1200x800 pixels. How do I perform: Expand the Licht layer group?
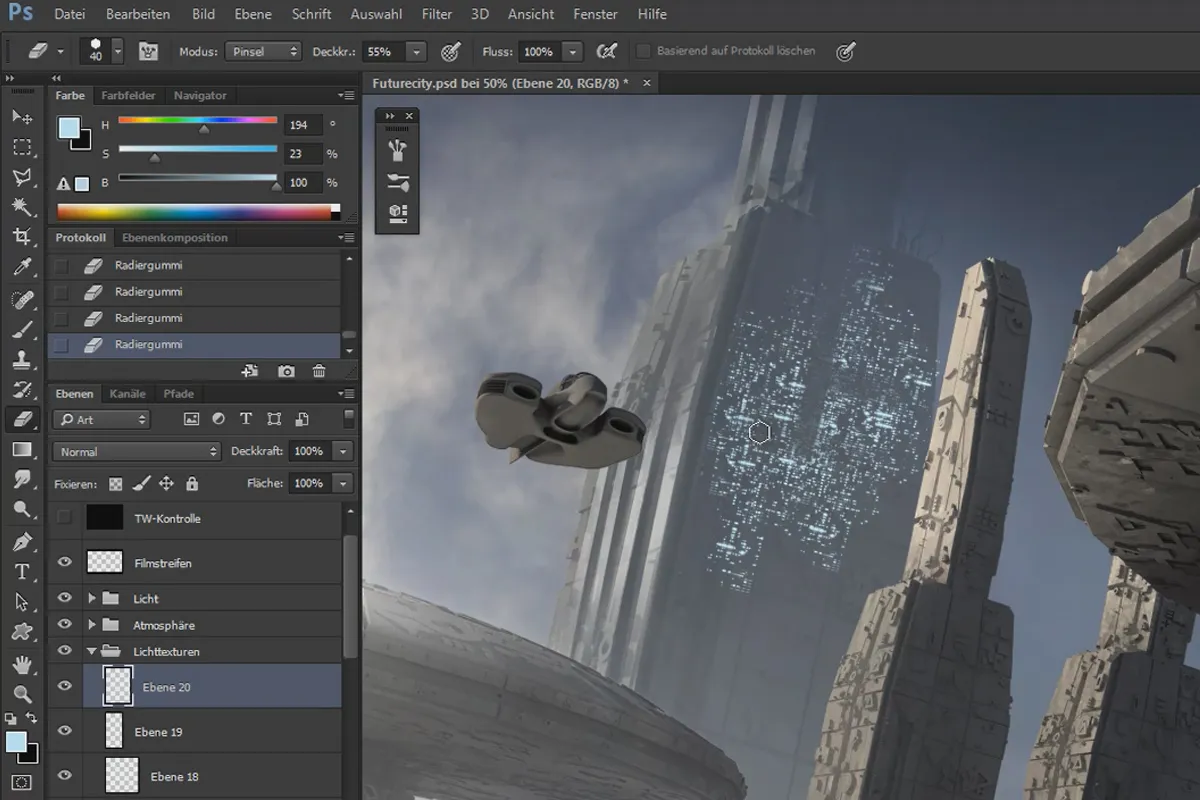[92, 598]
